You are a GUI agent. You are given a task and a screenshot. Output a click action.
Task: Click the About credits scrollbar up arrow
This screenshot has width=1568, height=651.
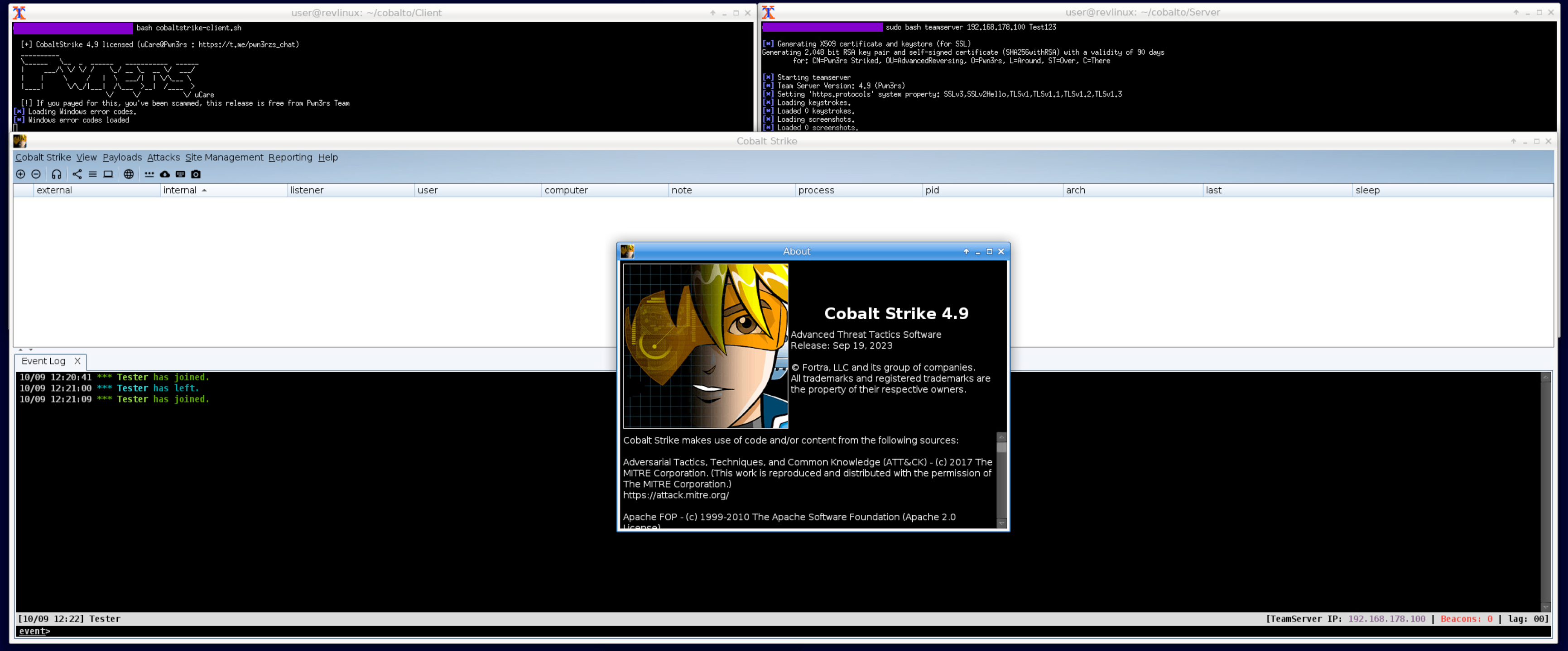[1001, 437]
